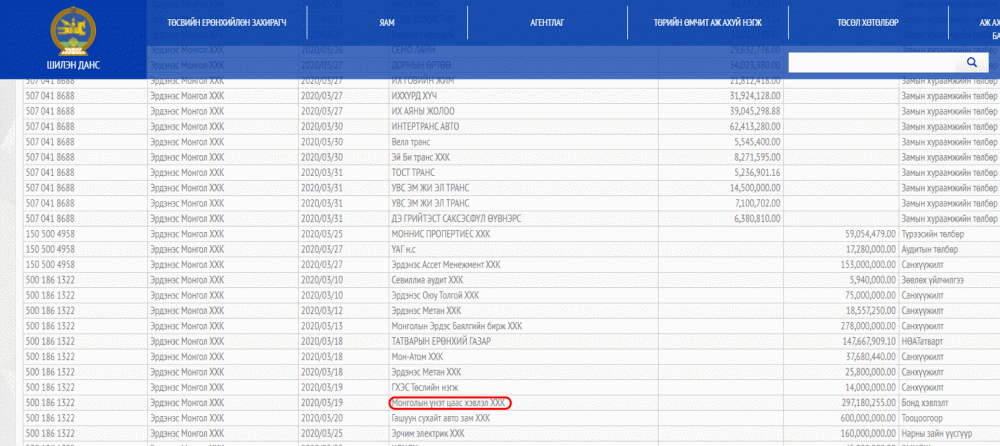
Task: Click the Аудитын төлбөр description cell
Action: (950, 249)
